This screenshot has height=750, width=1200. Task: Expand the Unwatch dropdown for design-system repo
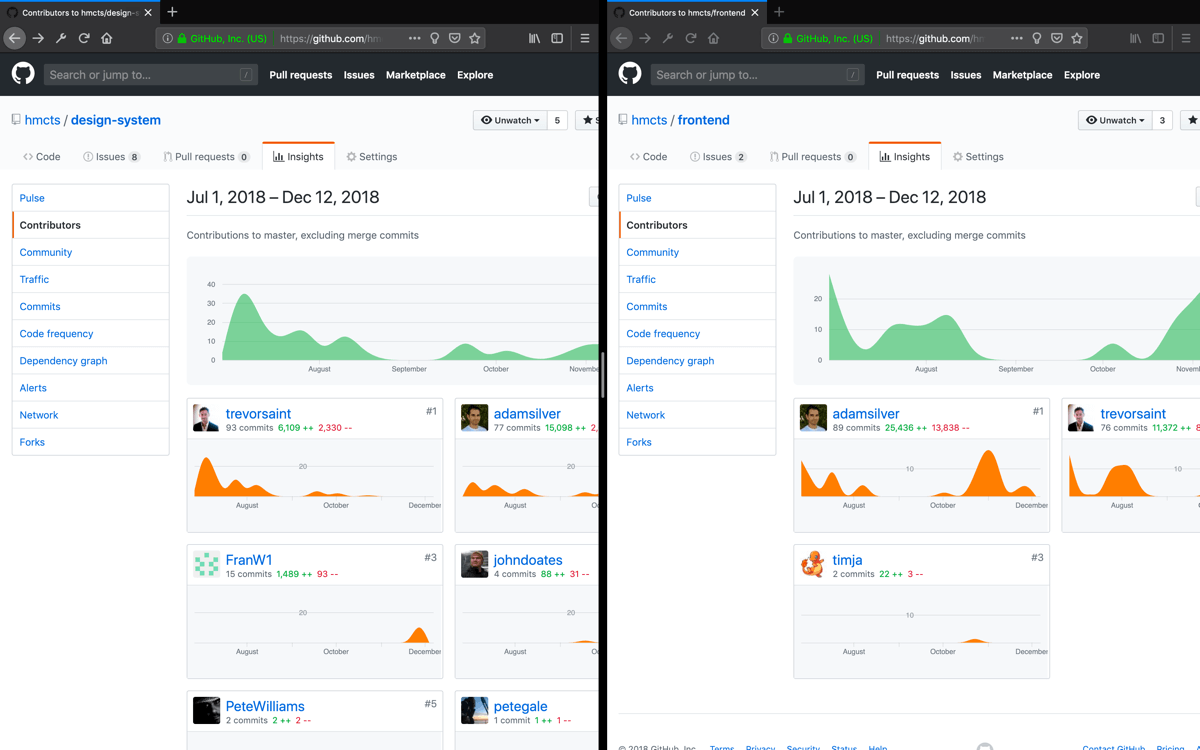coord(510,120)
